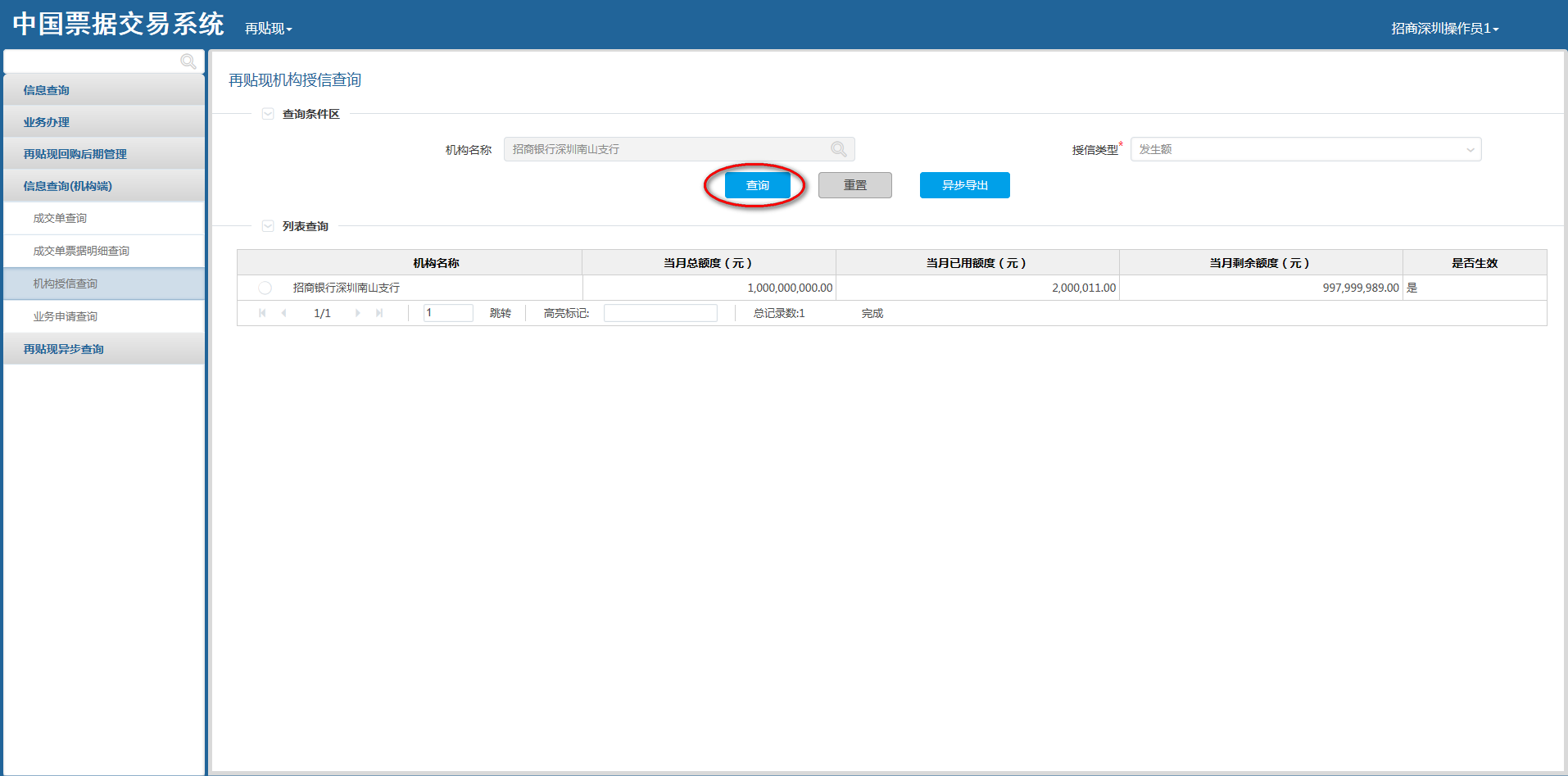Expand the 再贴现异步查询 sidebar group
1568x776 pixels.
[x=104, y=349]
